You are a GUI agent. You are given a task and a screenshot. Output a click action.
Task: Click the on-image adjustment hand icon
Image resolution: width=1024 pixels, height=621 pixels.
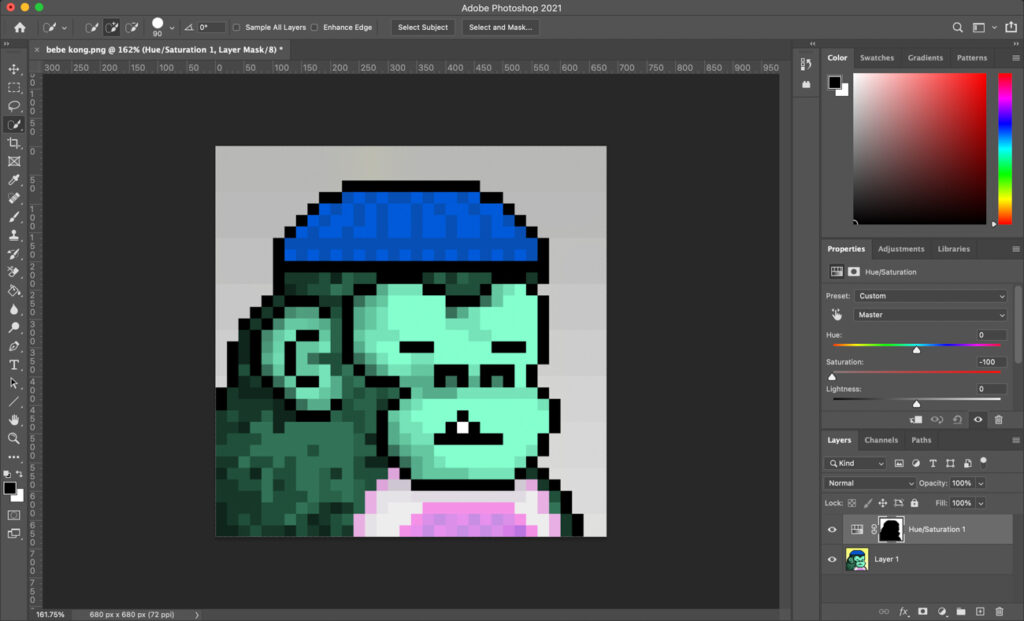point(837,315)
